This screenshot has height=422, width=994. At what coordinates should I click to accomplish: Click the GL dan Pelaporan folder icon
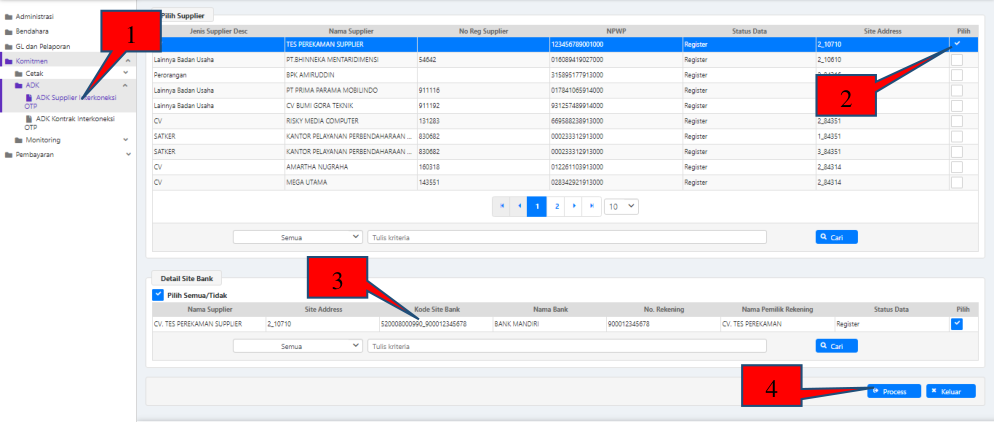click(8, 46)
